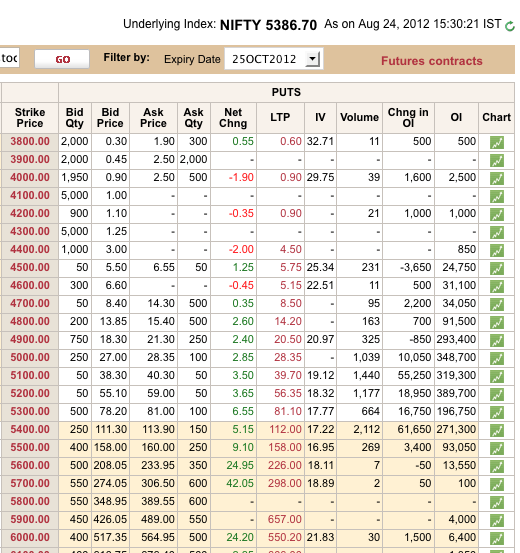Select strike price 5700.00 link
This screenshot has width=520, height=553.
[30, 483]
